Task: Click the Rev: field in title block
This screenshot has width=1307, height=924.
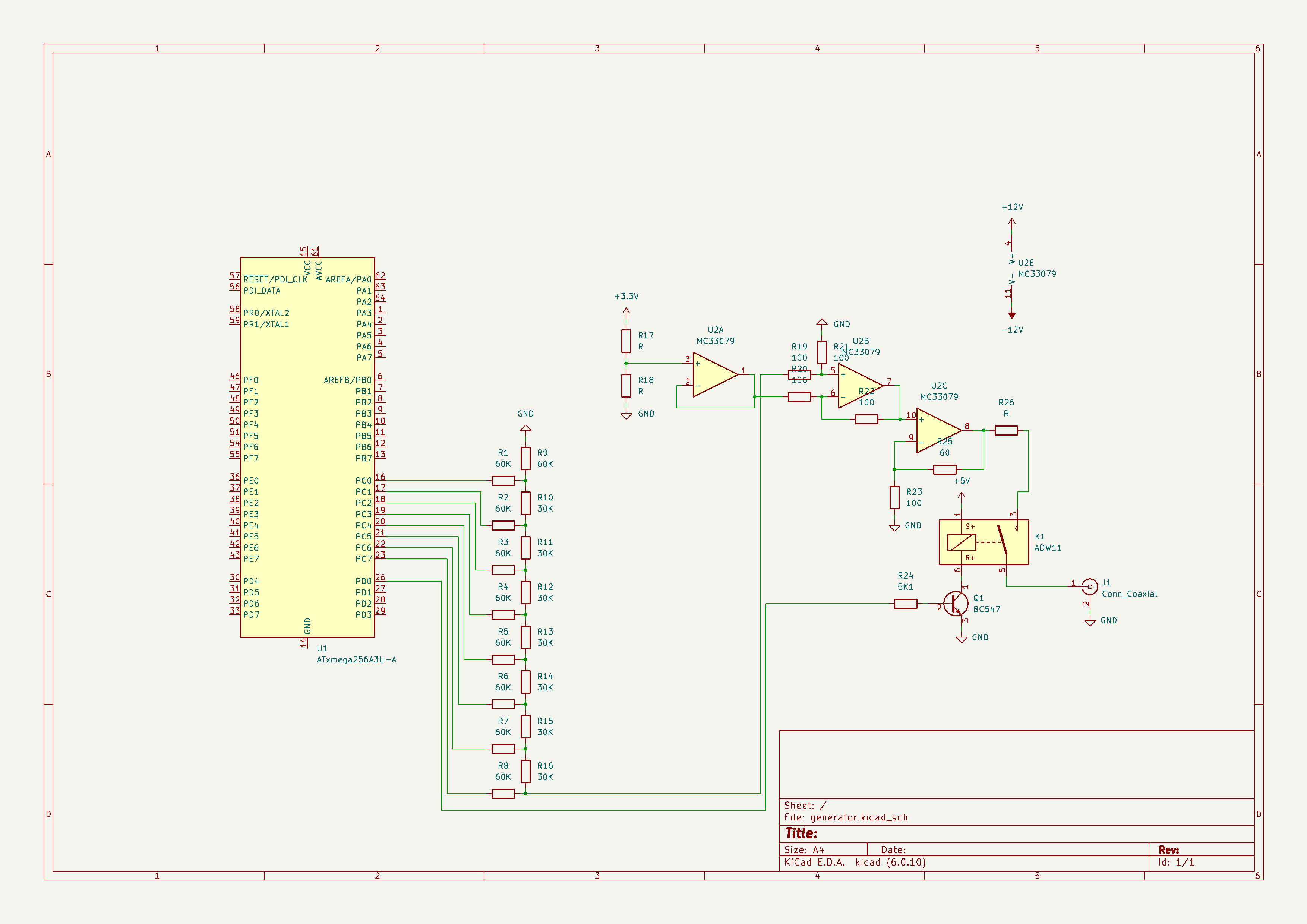Action: pyautogui.click(x=1169, y=850)
